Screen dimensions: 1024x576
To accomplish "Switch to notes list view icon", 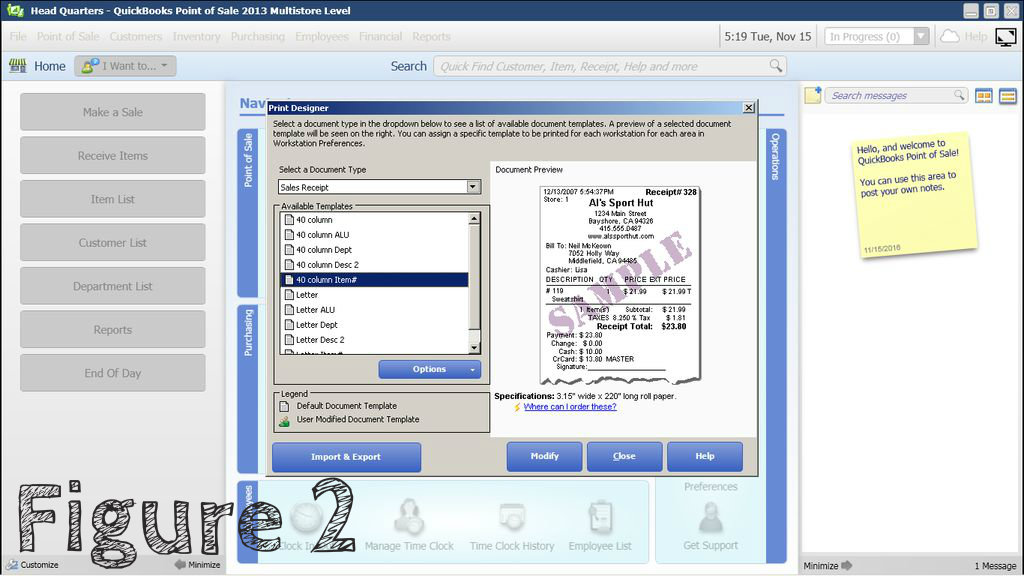I will click(x=1008, y=96).
